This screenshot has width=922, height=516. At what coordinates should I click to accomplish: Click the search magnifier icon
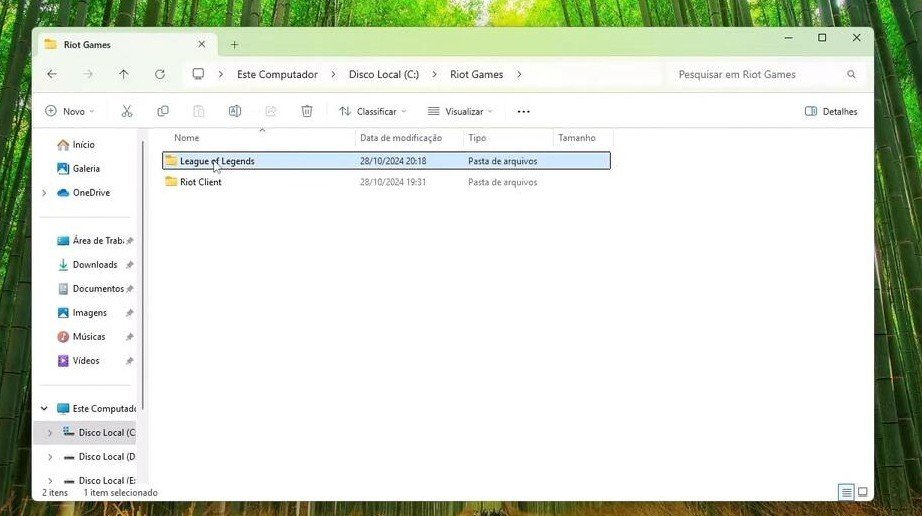tap(851, 75)
